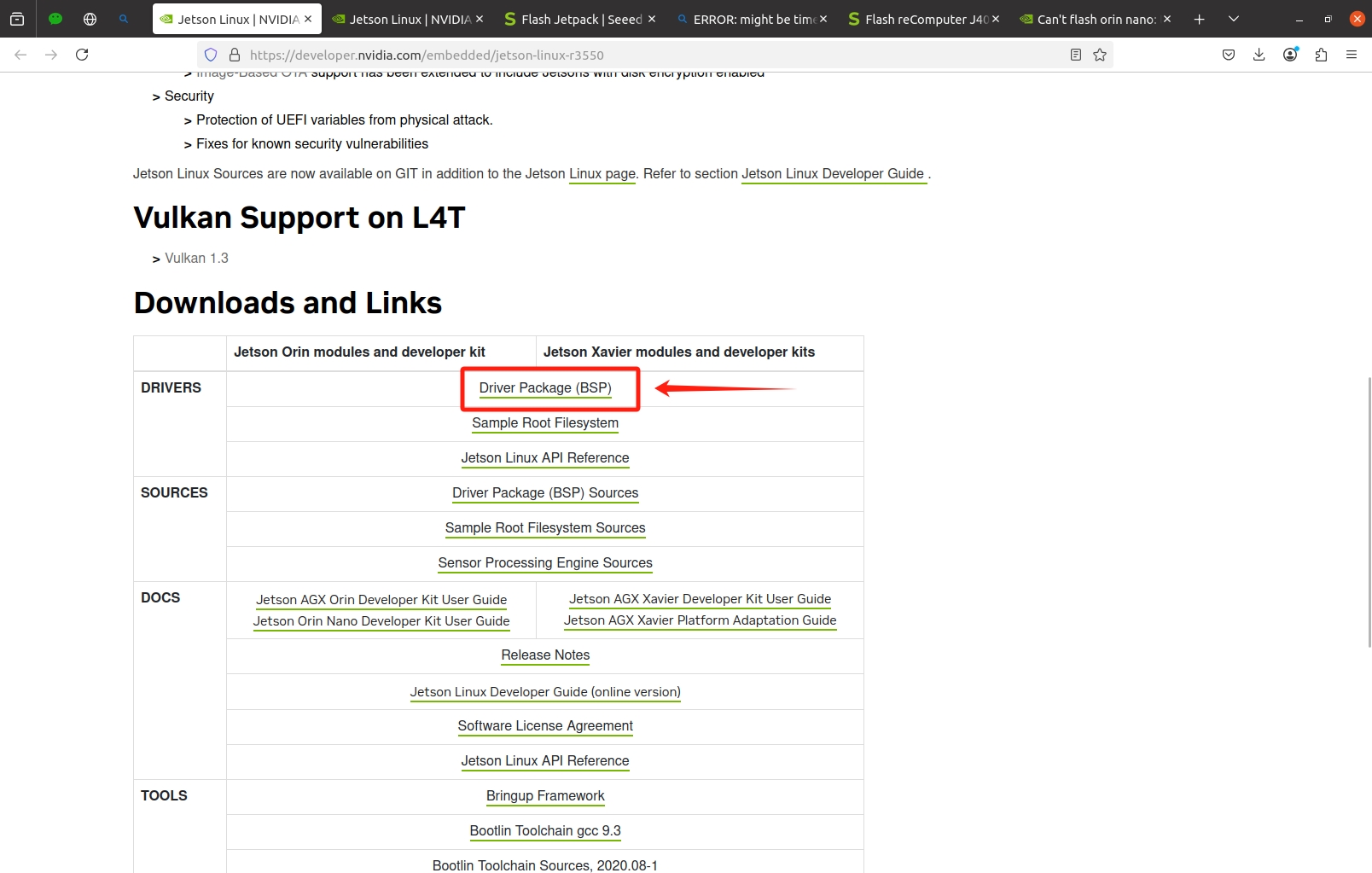Open the Software License Agreement link
The height and width of the screenshot is (873, 1372).
pos(545,726)
